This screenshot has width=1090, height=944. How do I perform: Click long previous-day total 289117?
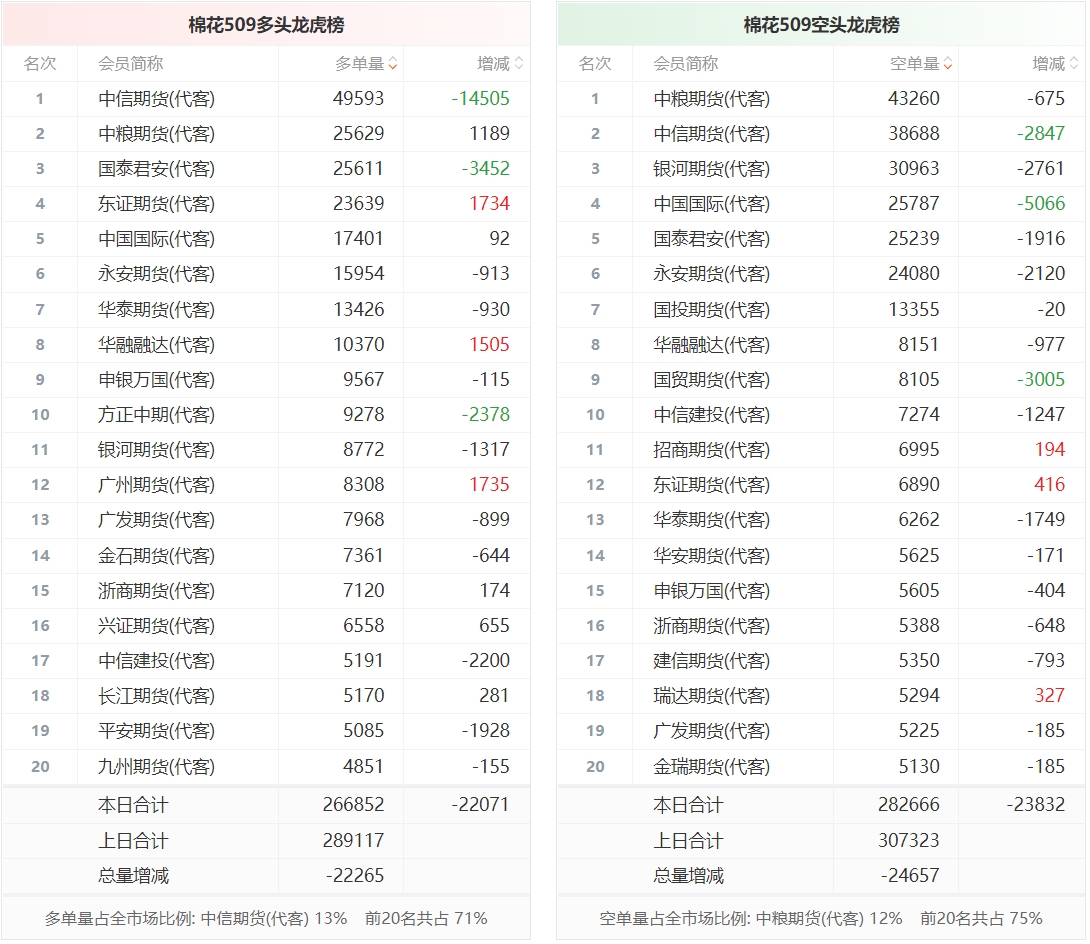[x=353, y=840]
